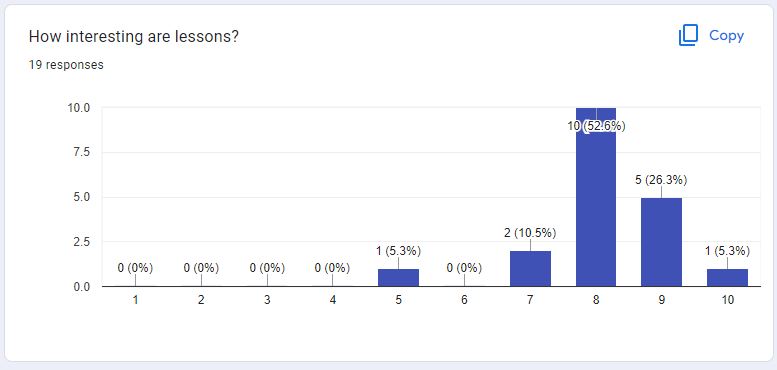
Task: Click the '1 (5.3%)' label above rating 10
Action: click(727, 251)
